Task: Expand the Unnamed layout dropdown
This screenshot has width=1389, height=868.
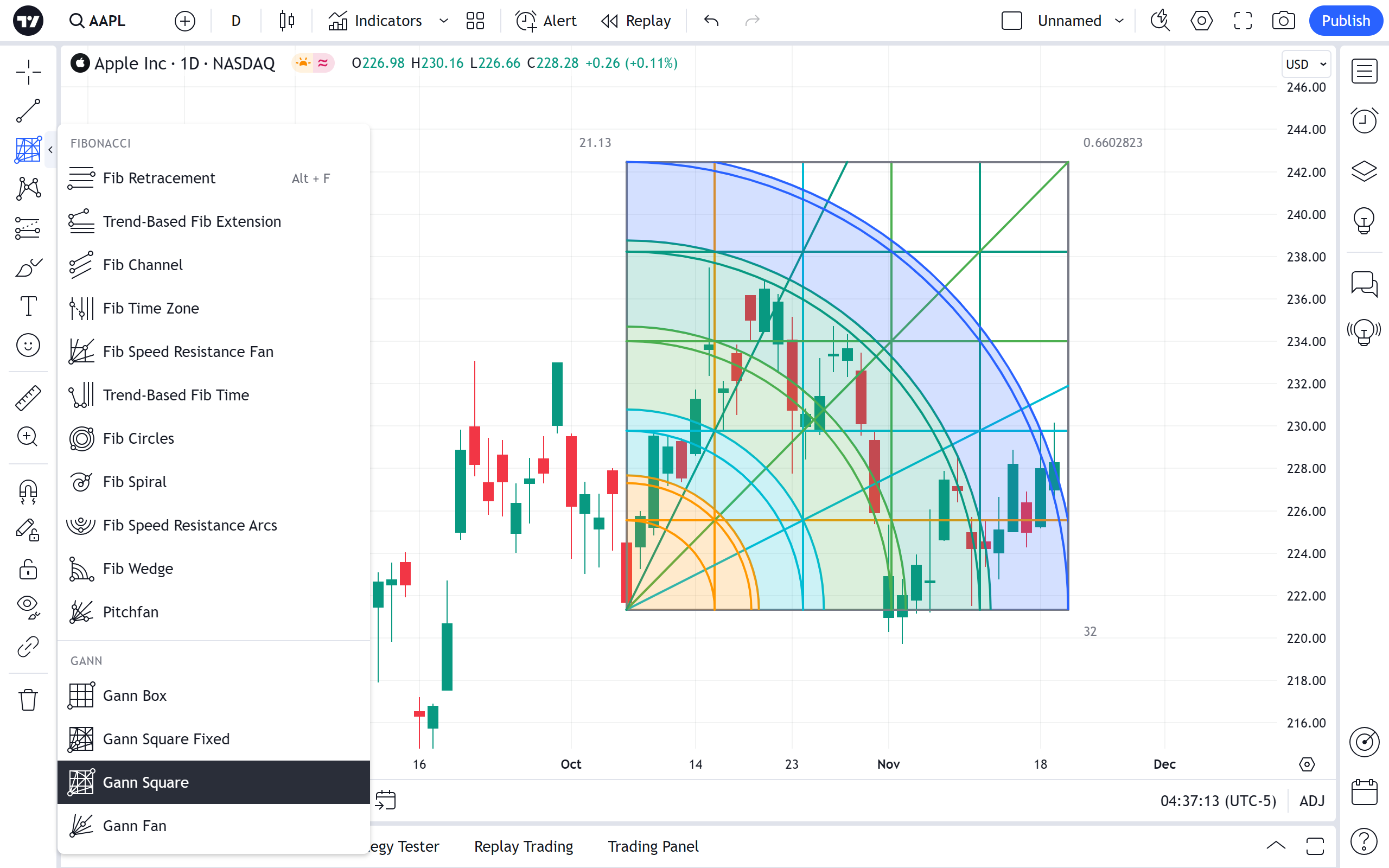Action: [x=1119, y=21]
